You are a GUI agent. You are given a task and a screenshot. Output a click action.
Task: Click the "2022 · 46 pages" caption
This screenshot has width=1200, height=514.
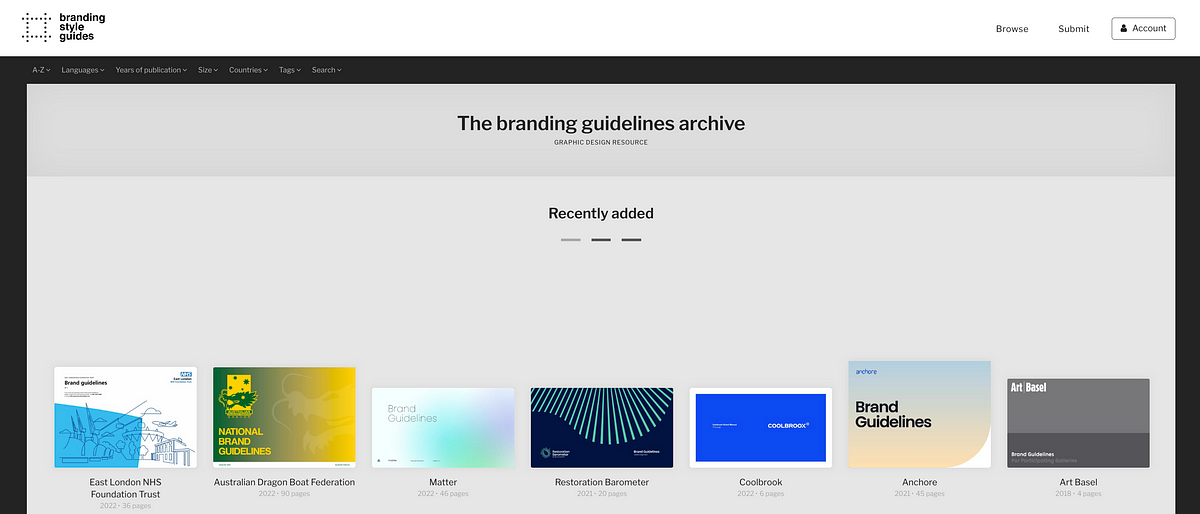coord(443,494)
